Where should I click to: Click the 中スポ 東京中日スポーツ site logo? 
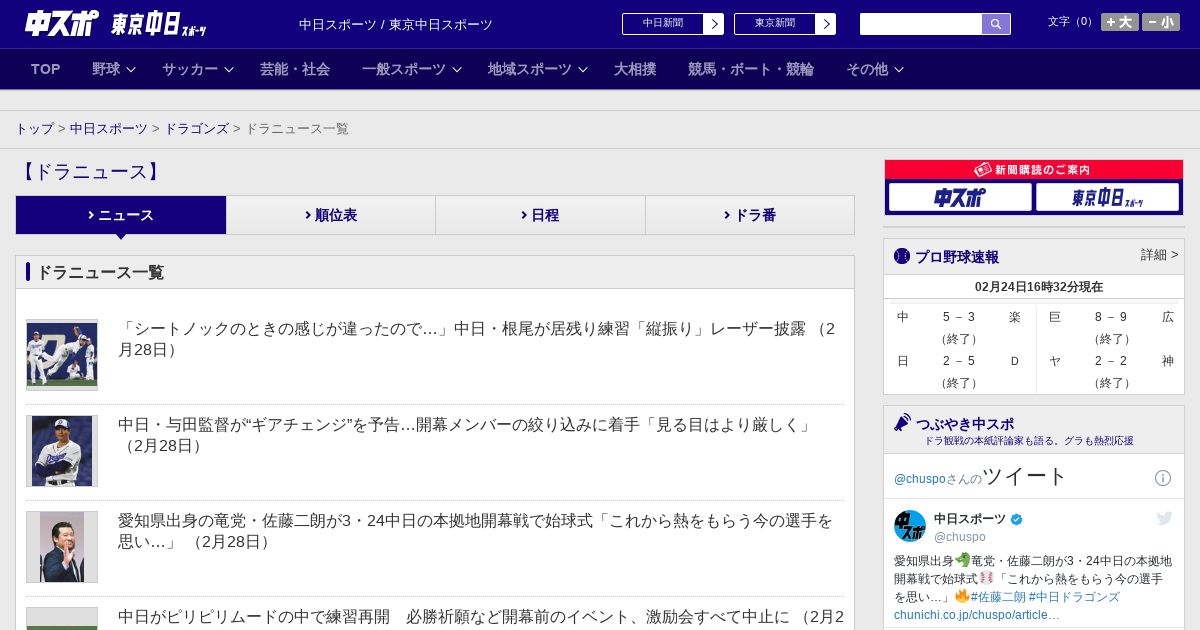(x=116, y=23)
